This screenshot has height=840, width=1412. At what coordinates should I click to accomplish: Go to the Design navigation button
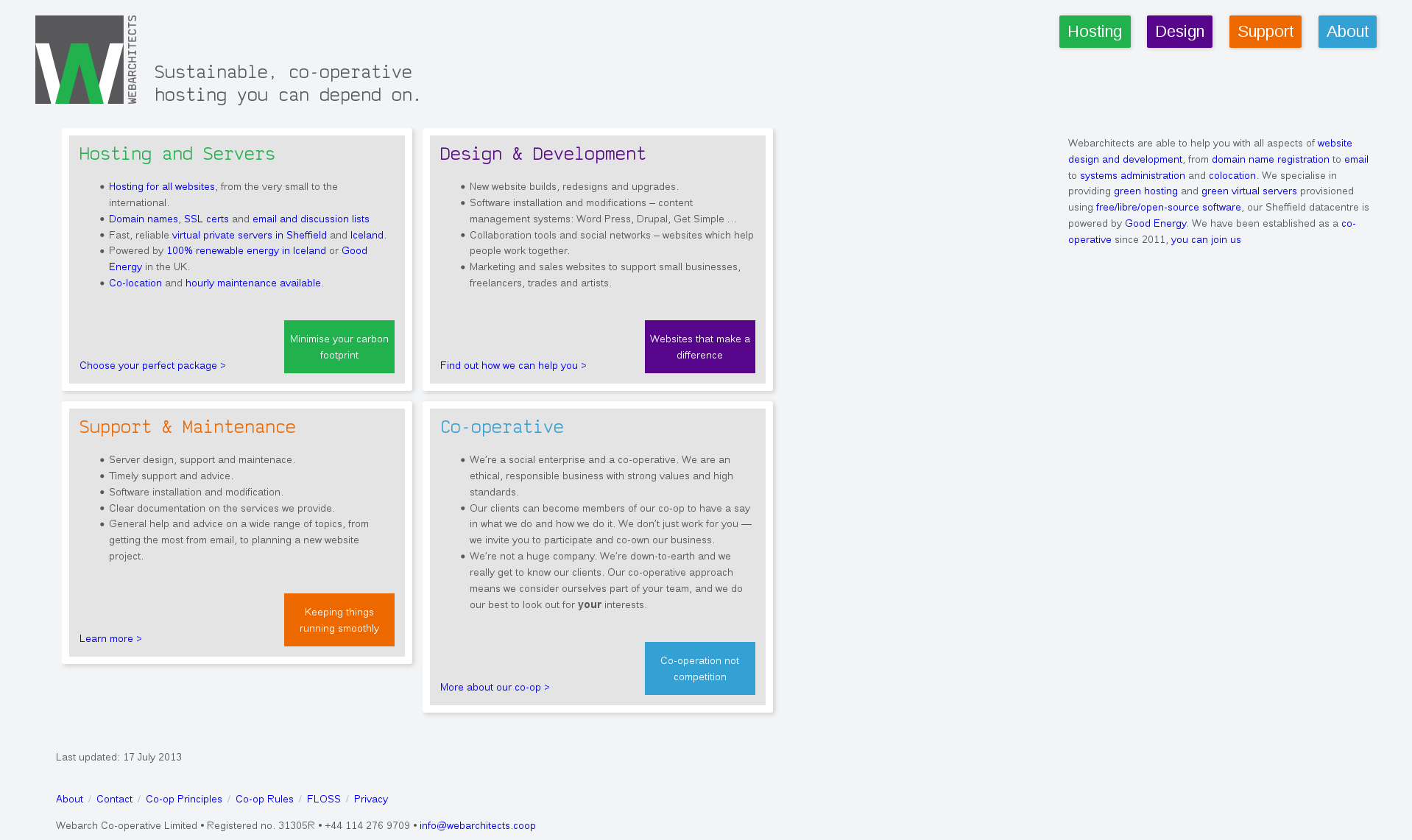(x=1179, y=32)
